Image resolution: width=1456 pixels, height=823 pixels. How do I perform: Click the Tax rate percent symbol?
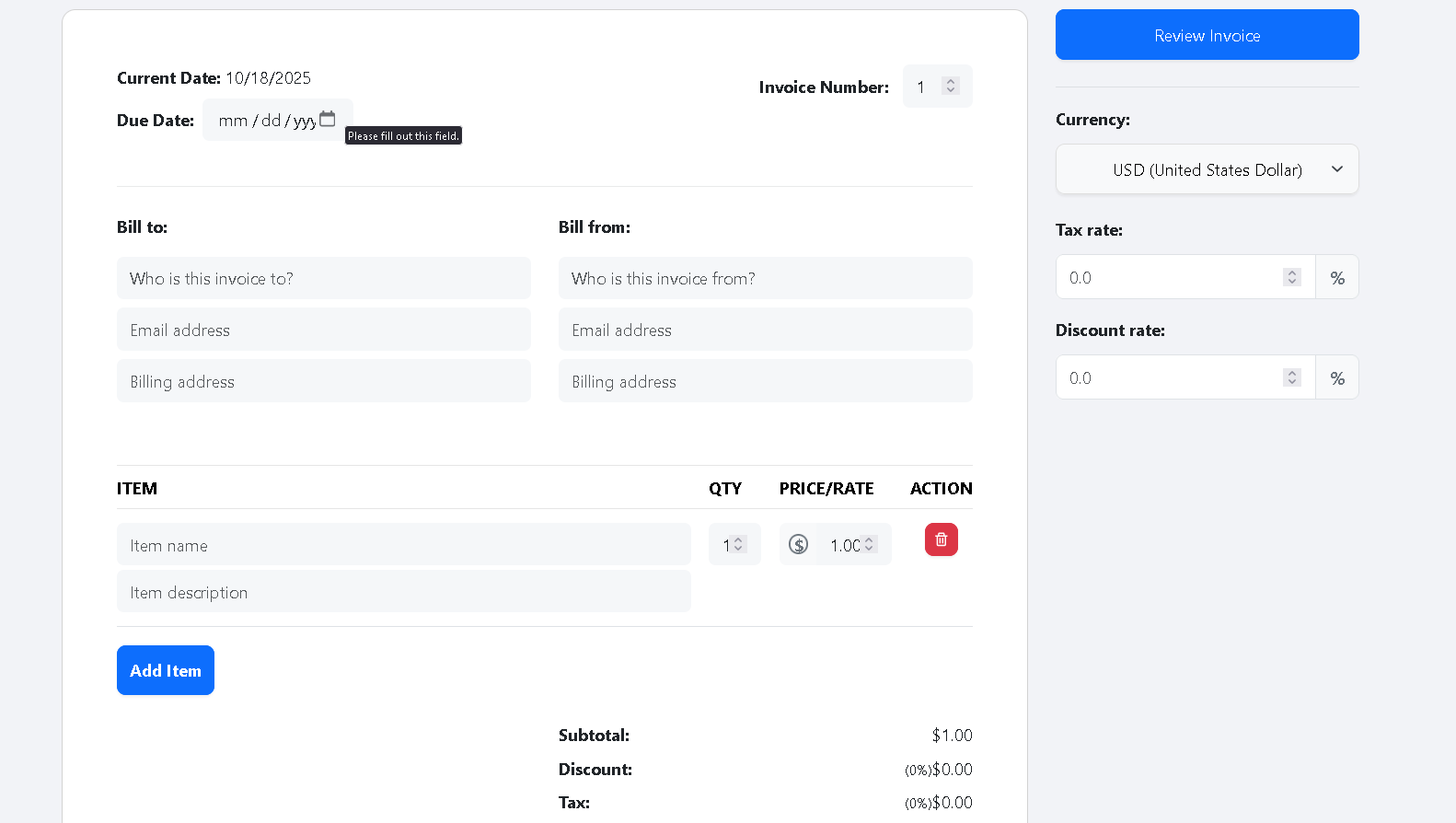pos(1337,278)
